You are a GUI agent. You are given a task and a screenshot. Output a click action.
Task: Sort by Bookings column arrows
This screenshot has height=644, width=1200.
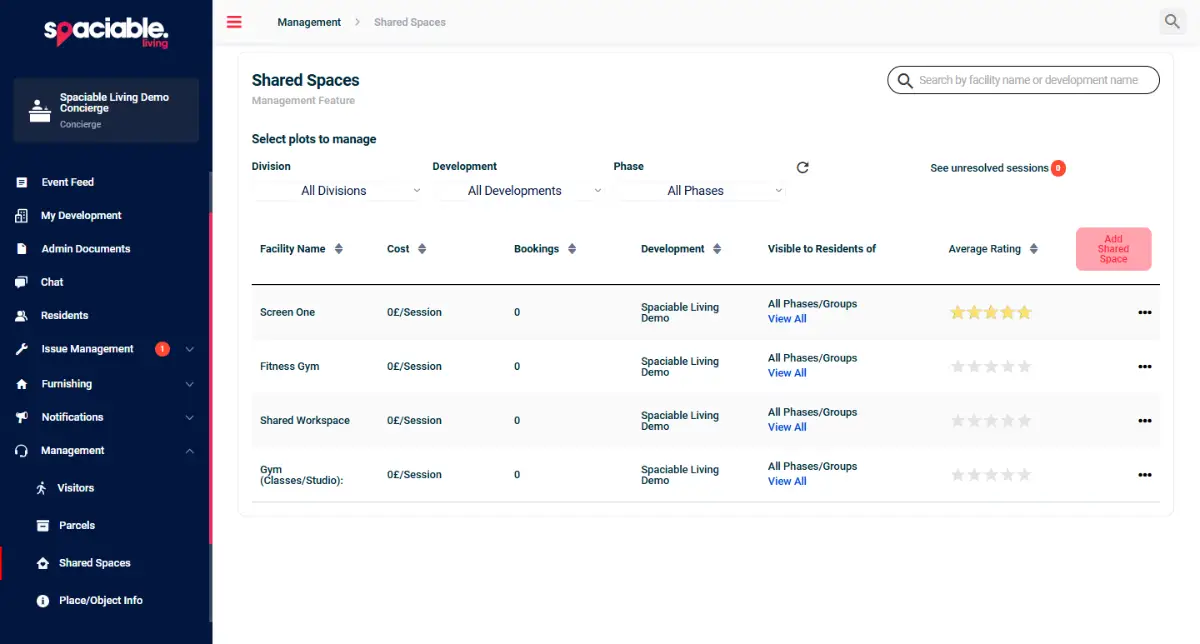coord(572,249)
